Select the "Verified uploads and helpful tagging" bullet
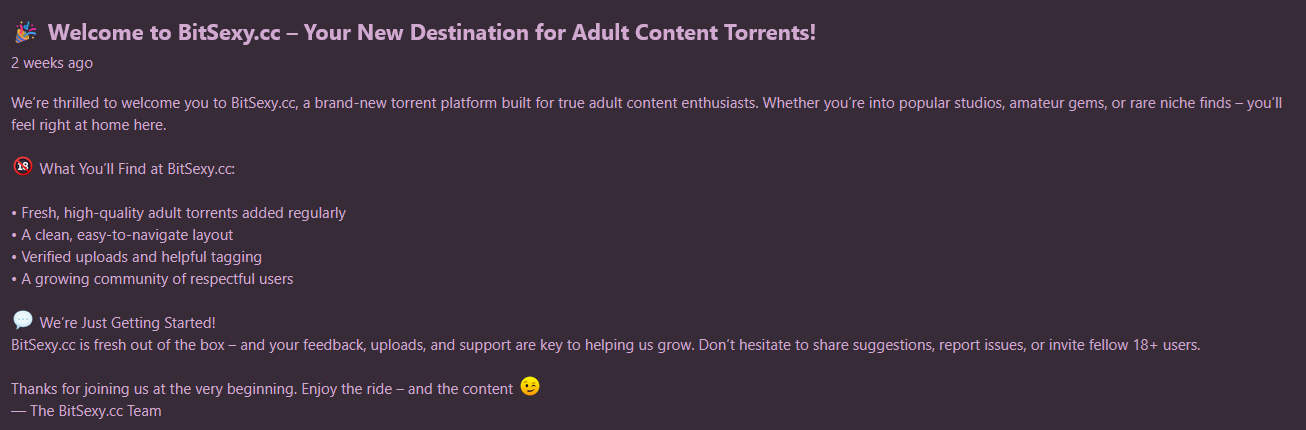Screen dimensions: 1306x430 tap(141, 257)
